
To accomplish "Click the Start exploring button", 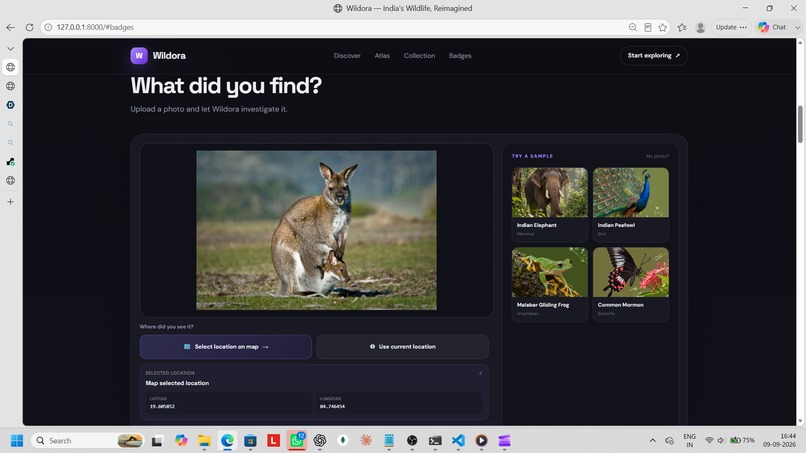I will (x=653, y=56).
